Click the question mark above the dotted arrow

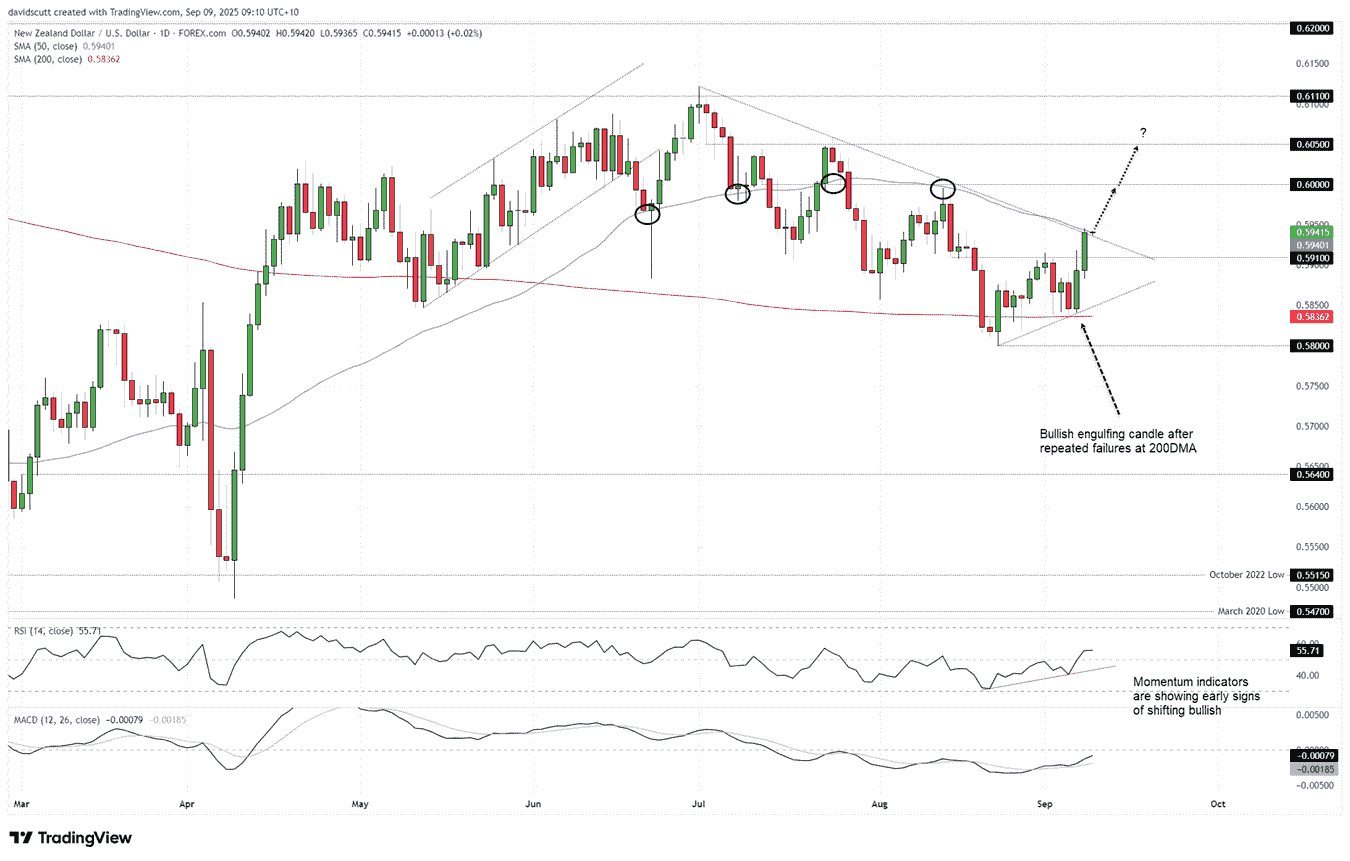pyautogui.click(x=1143, y=130)
